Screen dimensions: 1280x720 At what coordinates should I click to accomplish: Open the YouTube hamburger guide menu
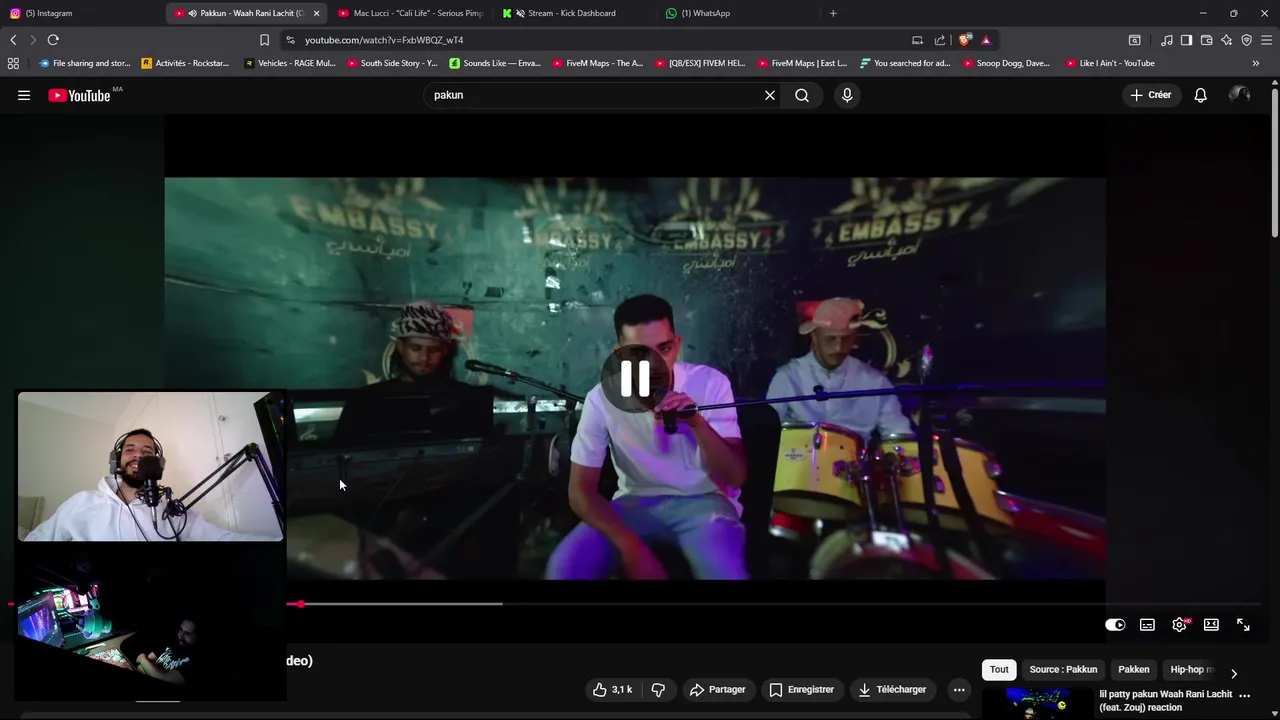click(x=24, y=95)
